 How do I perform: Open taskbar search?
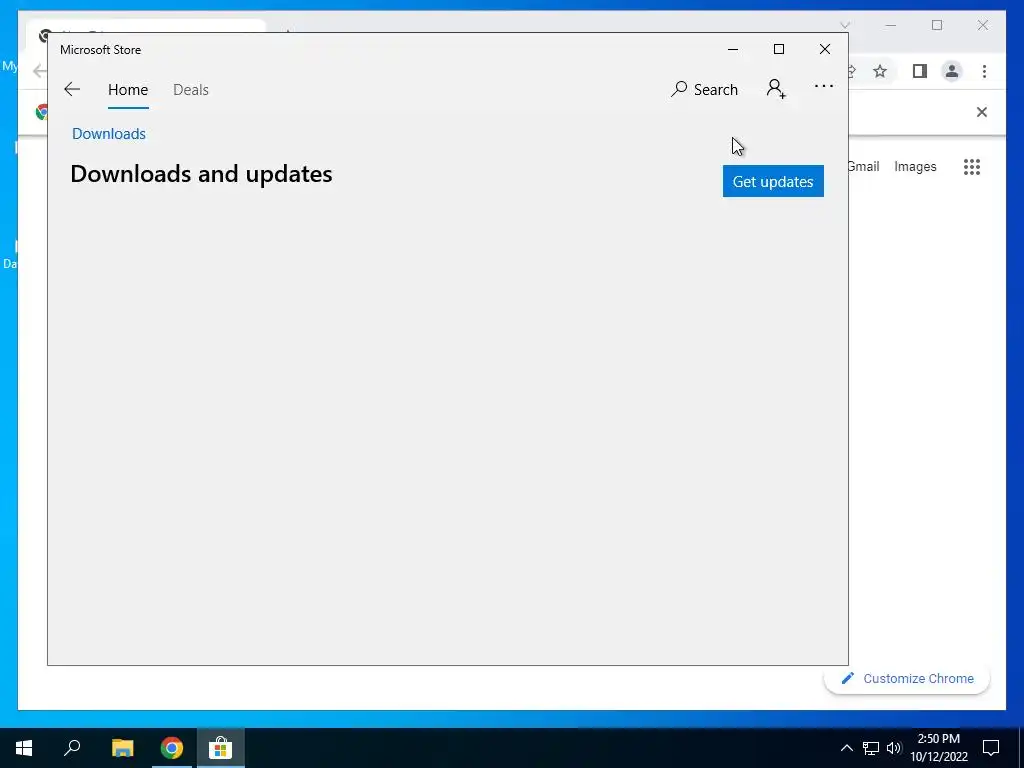click(72, 748)
